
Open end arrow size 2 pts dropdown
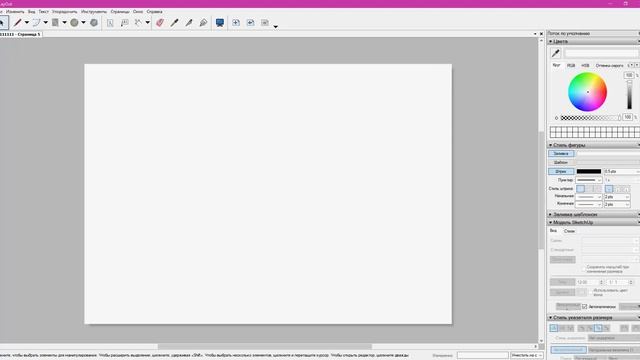617,204
